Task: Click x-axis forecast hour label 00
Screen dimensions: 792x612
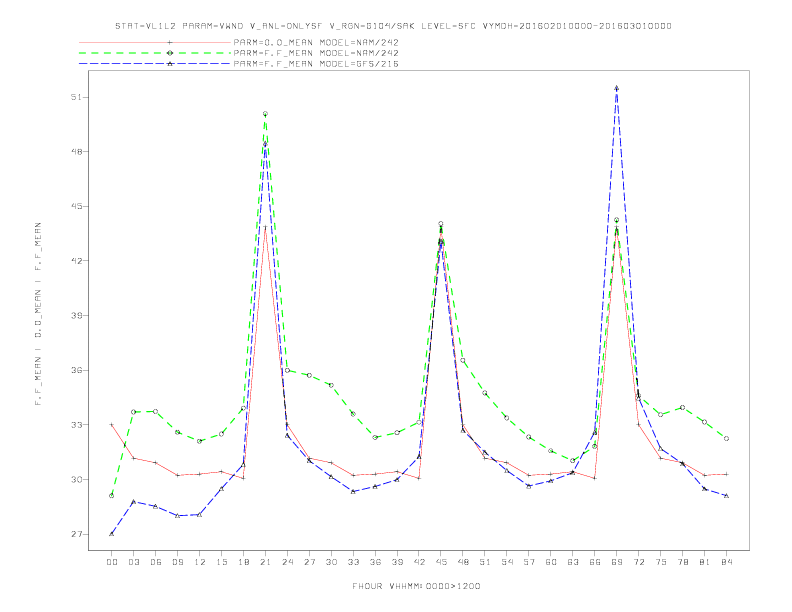Action: (112, 562)
